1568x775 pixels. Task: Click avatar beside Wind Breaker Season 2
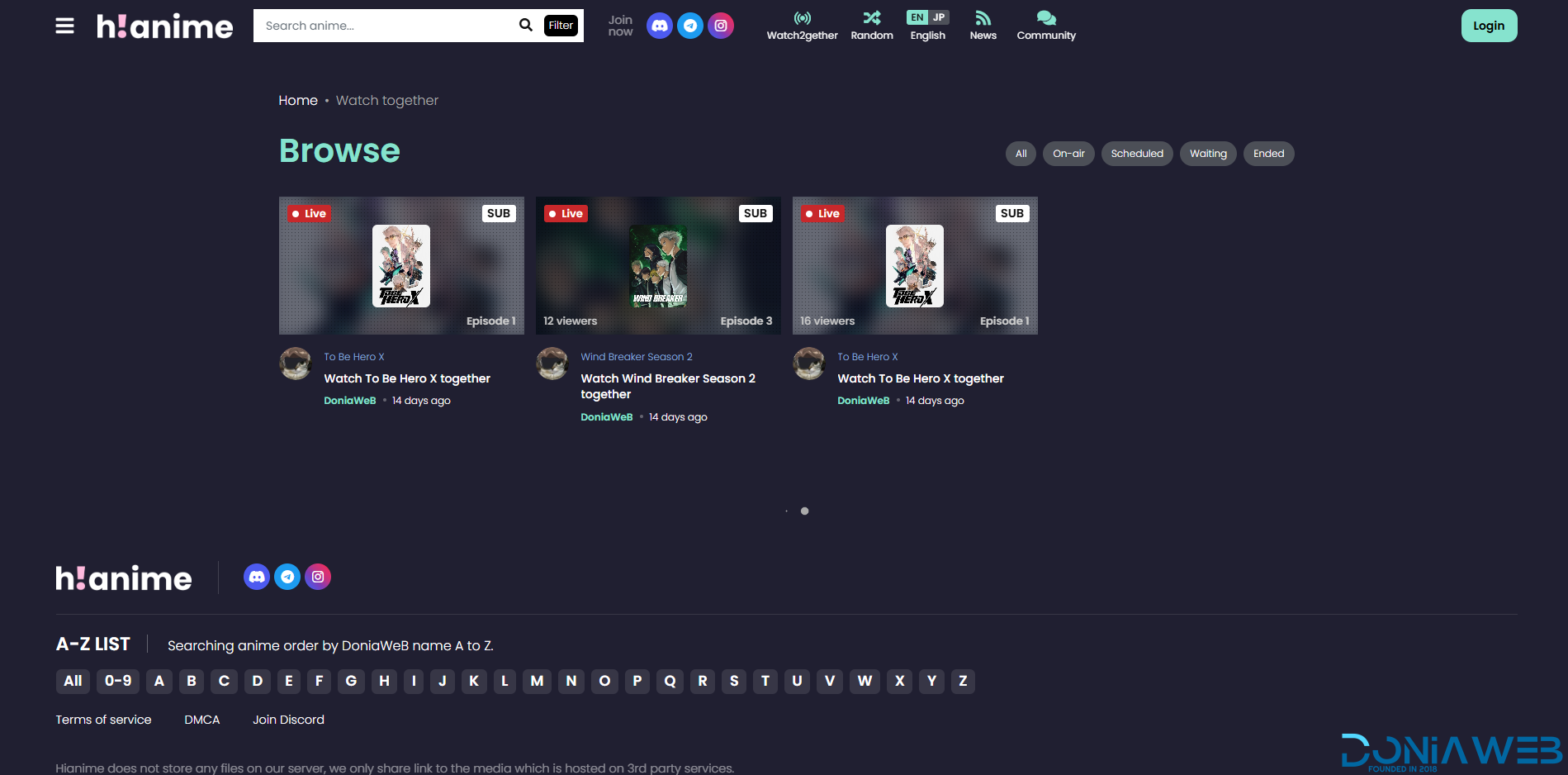[552, 364]
